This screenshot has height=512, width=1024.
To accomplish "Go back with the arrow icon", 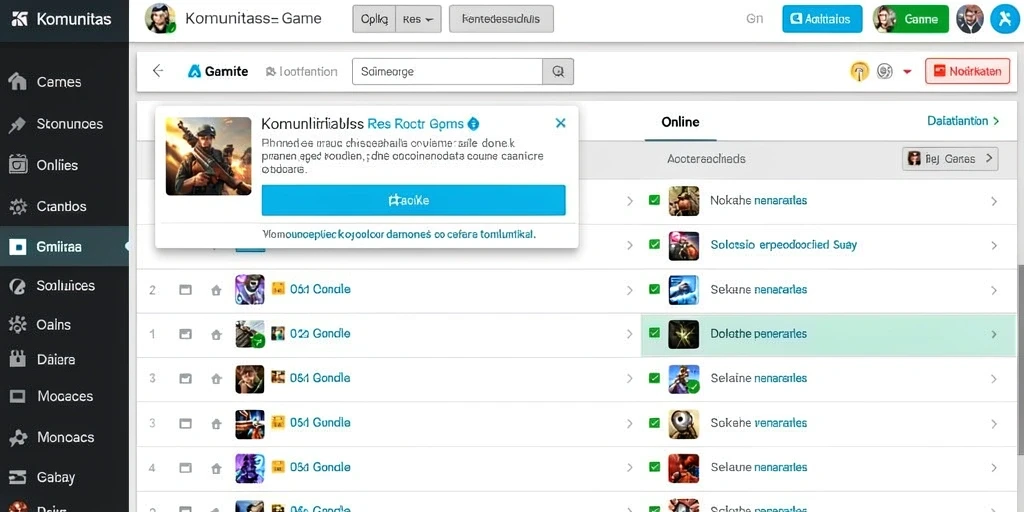I will pos(158,71).
